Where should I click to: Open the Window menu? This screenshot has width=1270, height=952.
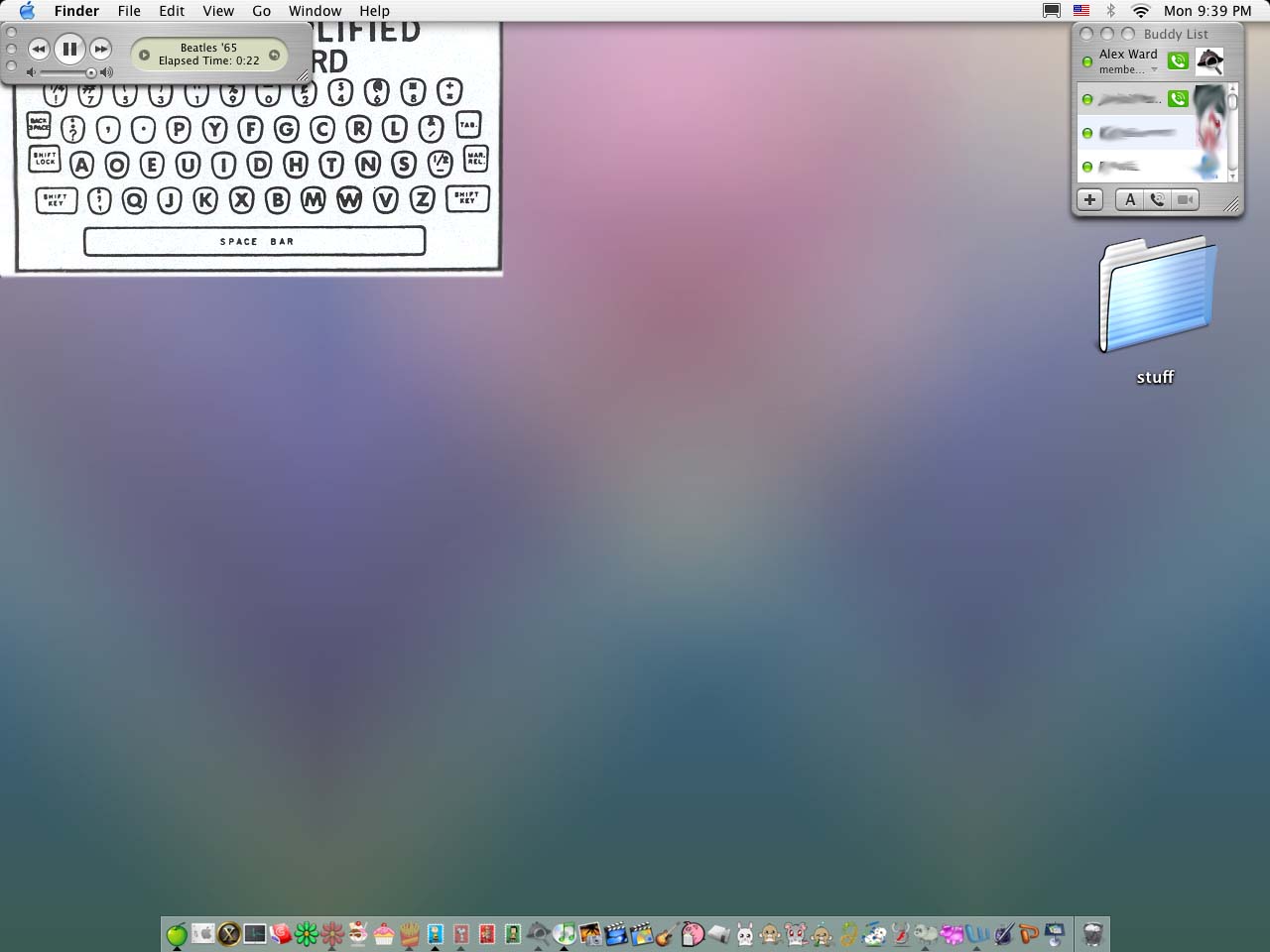315,11
